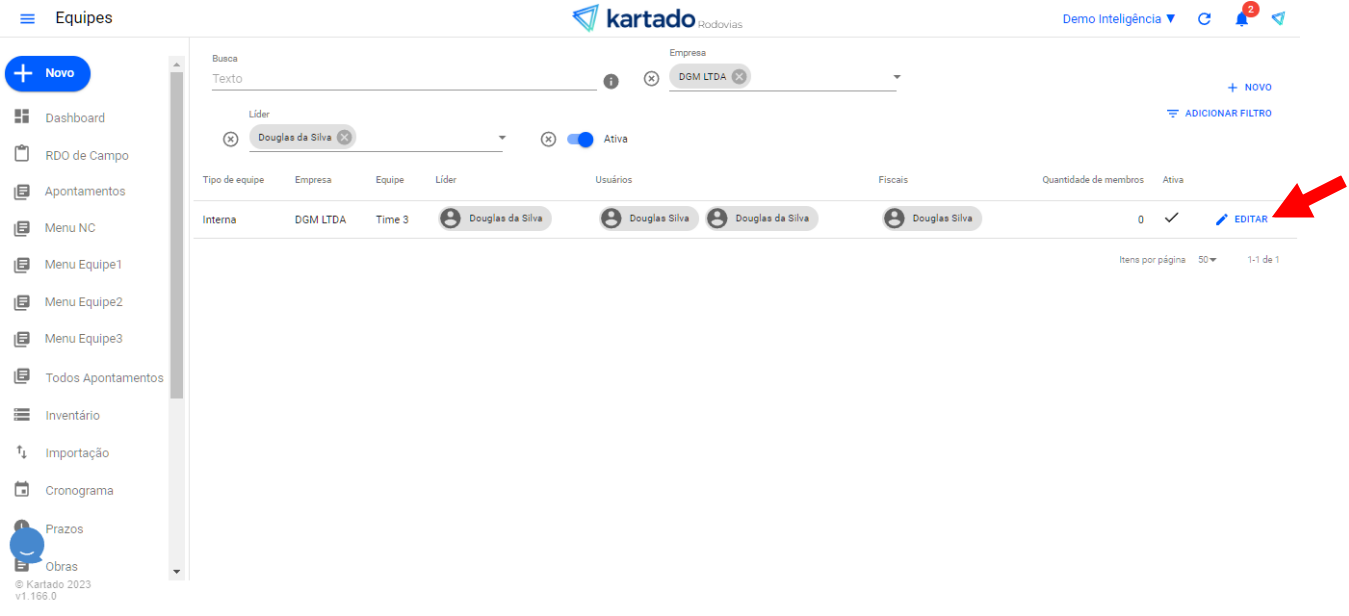Click the blue Novo button
Image resolution: width=1349 pixels, height=616 pixels.
coord(48,73)
